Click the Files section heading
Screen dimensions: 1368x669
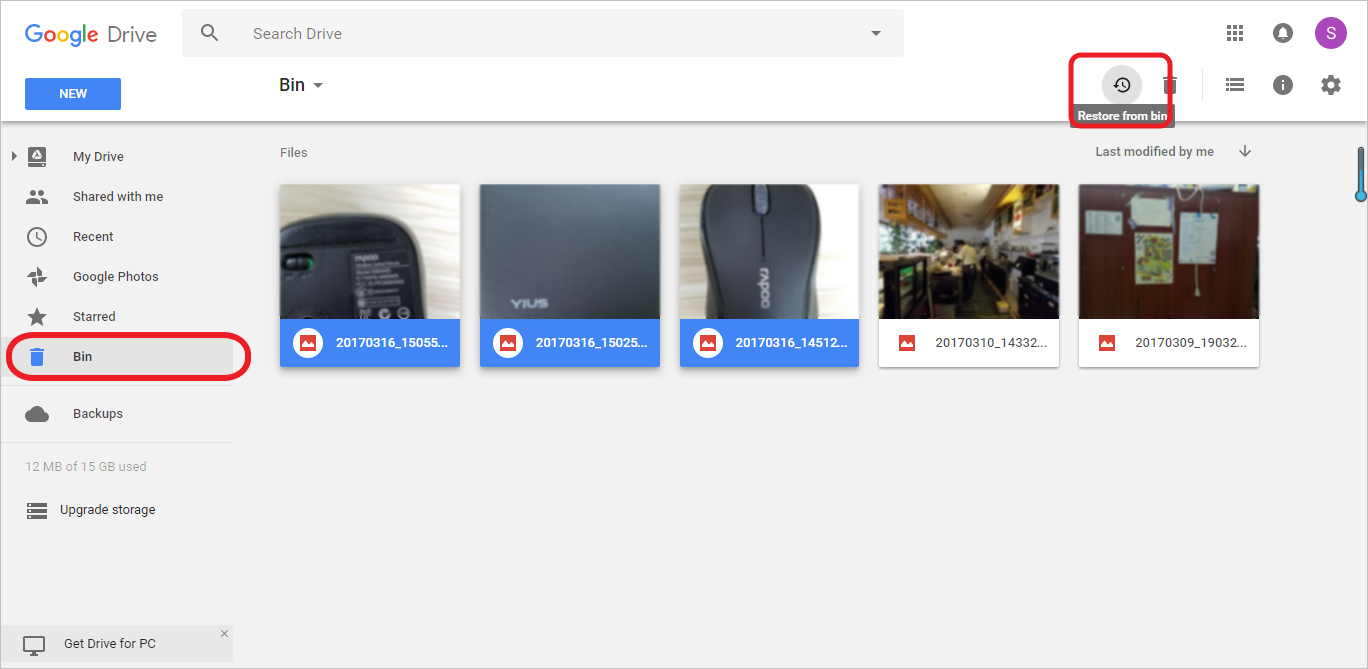click(294, 153)
